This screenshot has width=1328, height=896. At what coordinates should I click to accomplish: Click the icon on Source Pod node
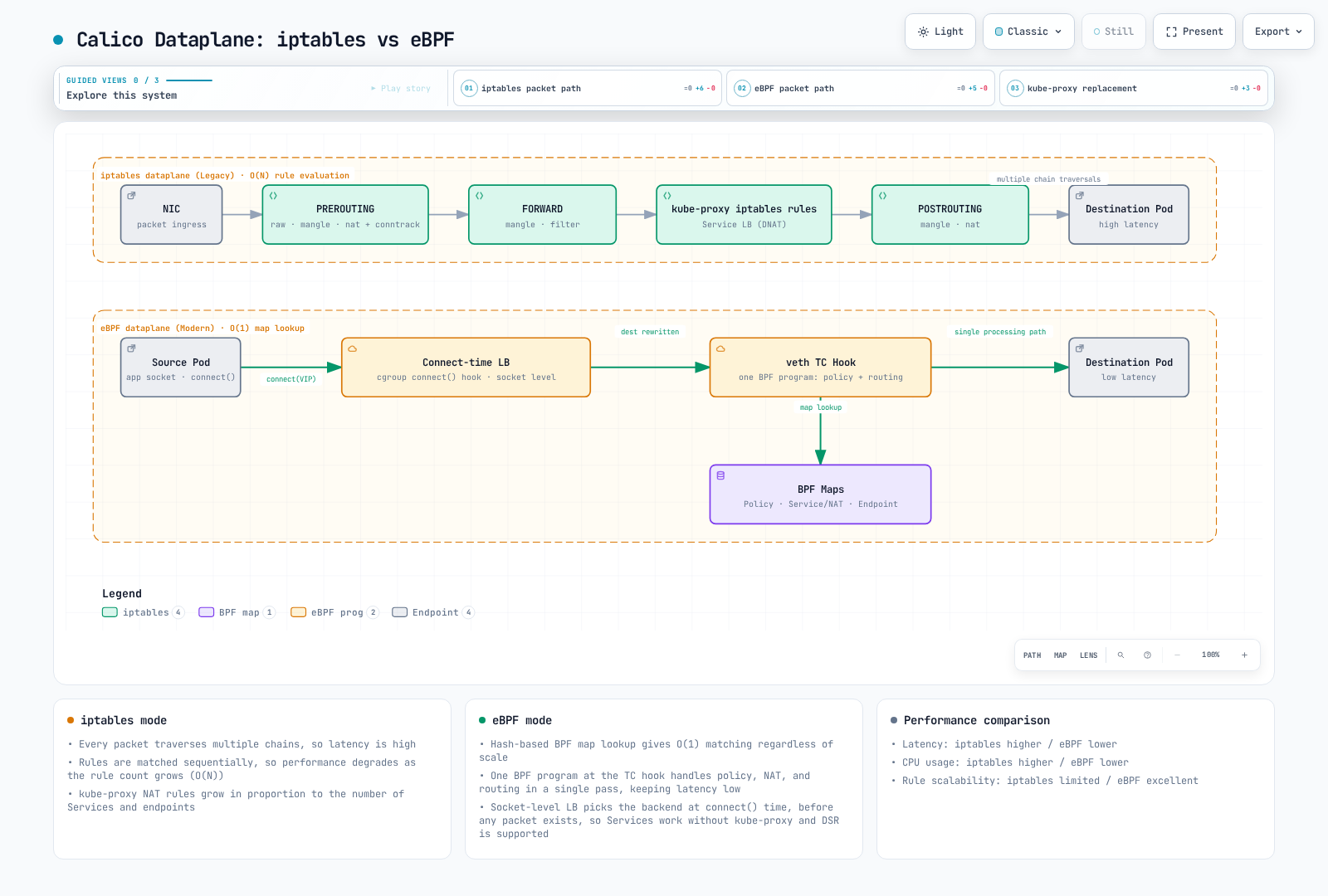pos(131,348)
